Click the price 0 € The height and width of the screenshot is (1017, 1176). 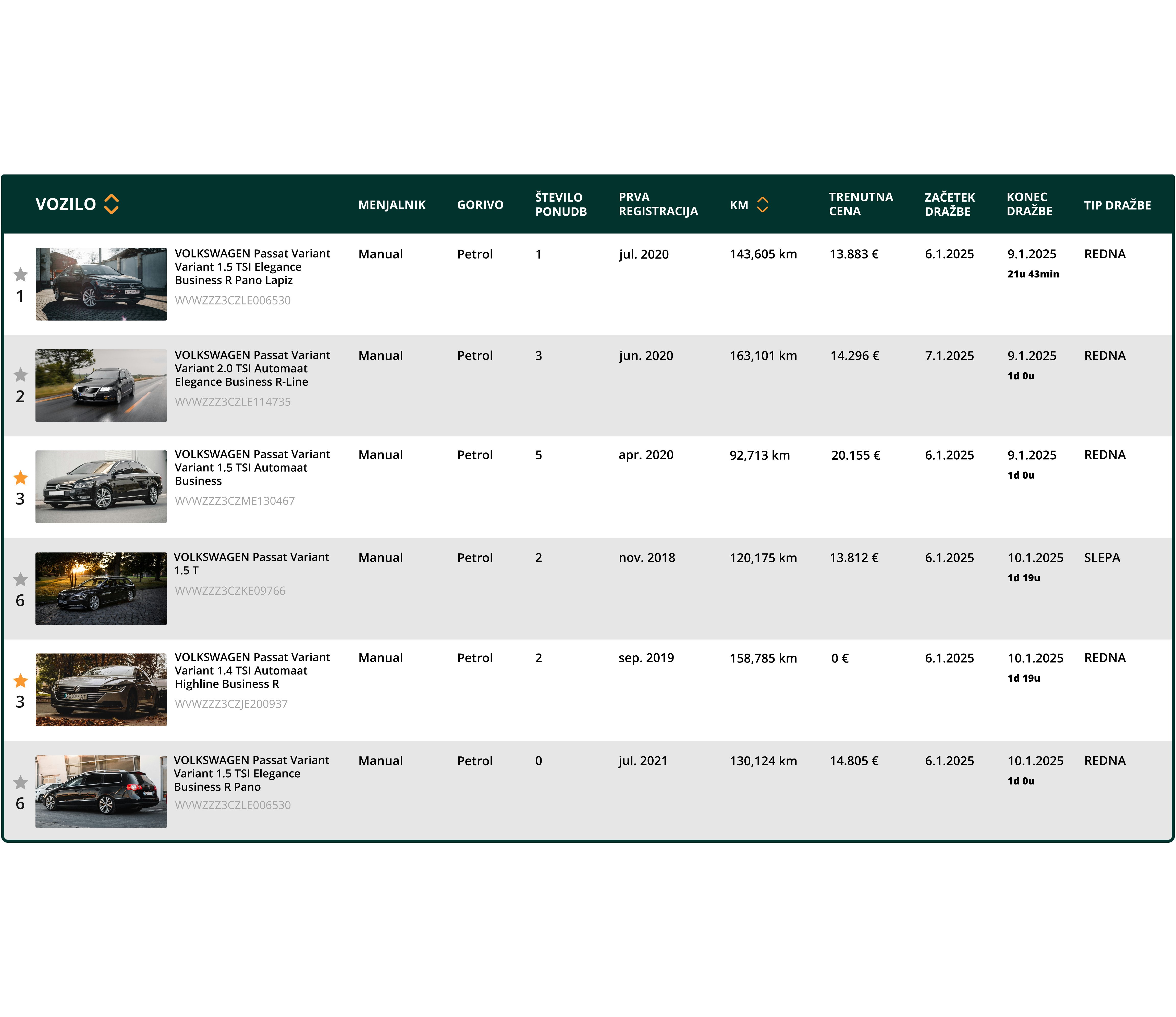pyautogui.click(x=840, y=658)
